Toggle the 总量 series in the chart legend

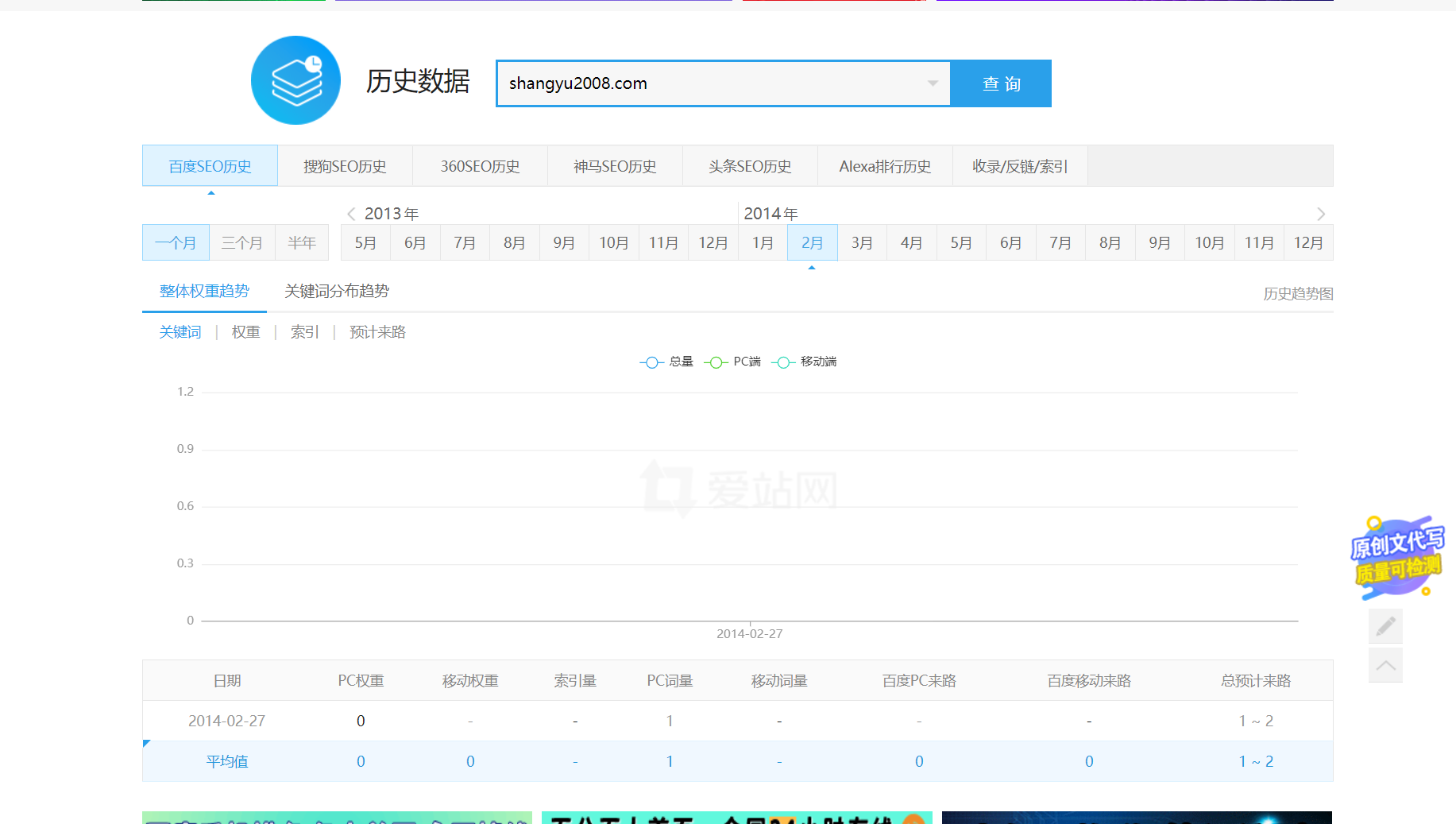click(666, 362)
